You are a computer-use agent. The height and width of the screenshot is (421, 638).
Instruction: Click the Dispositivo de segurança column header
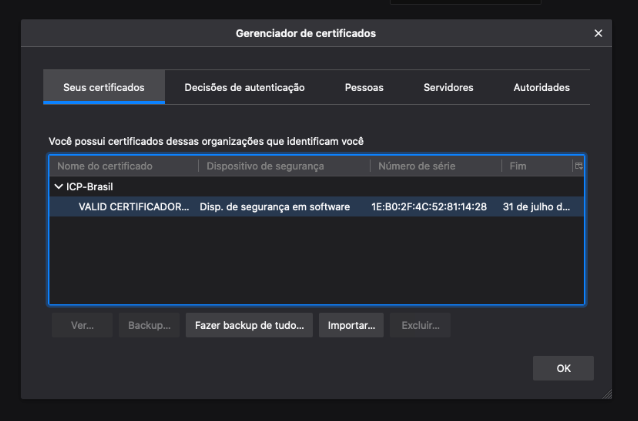click(283, 166)
